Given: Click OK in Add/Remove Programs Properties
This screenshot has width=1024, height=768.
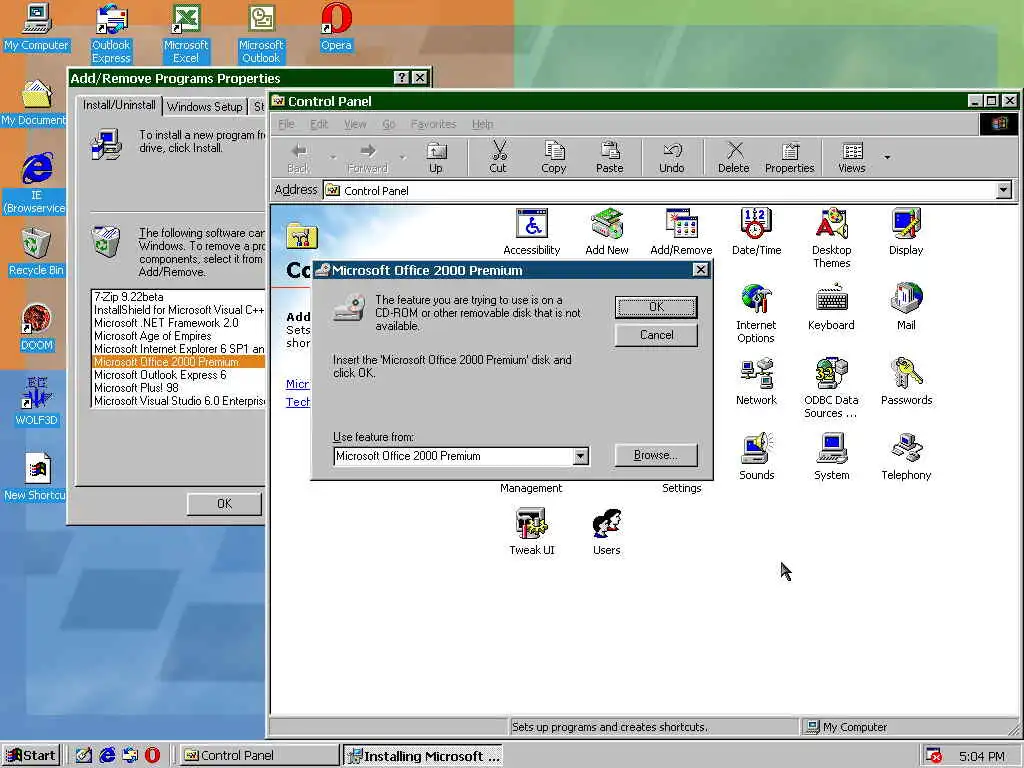Looking at the screenshot, I should click(224, 504).
